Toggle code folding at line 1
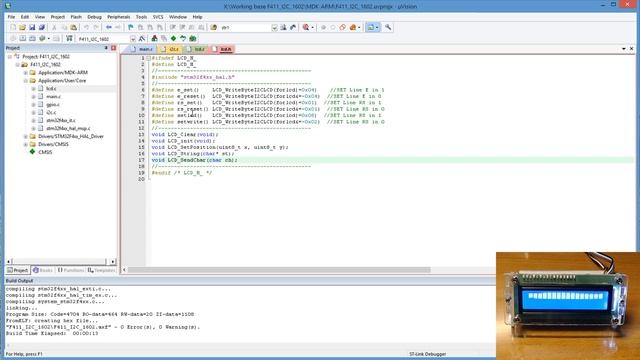 148,58
